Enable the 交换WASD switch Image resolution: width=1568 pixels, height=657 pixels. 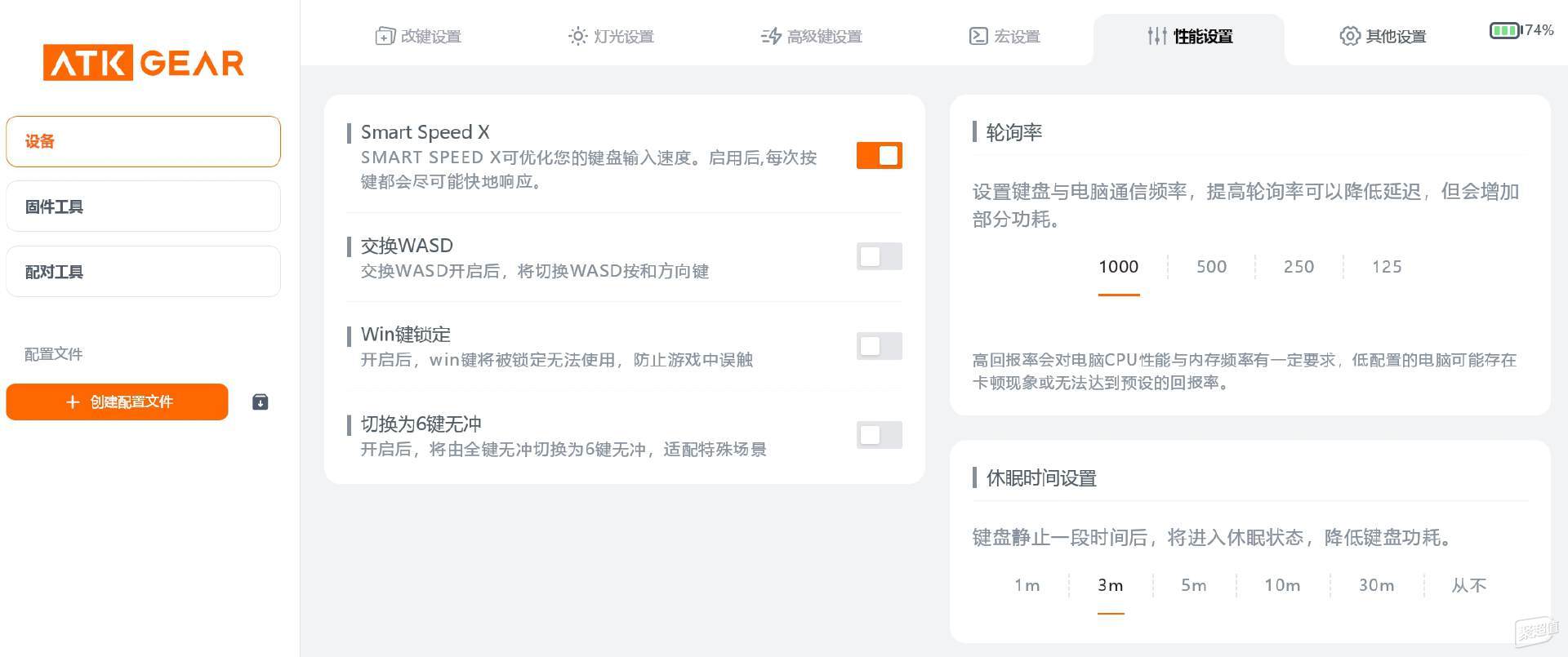point(879,256)
